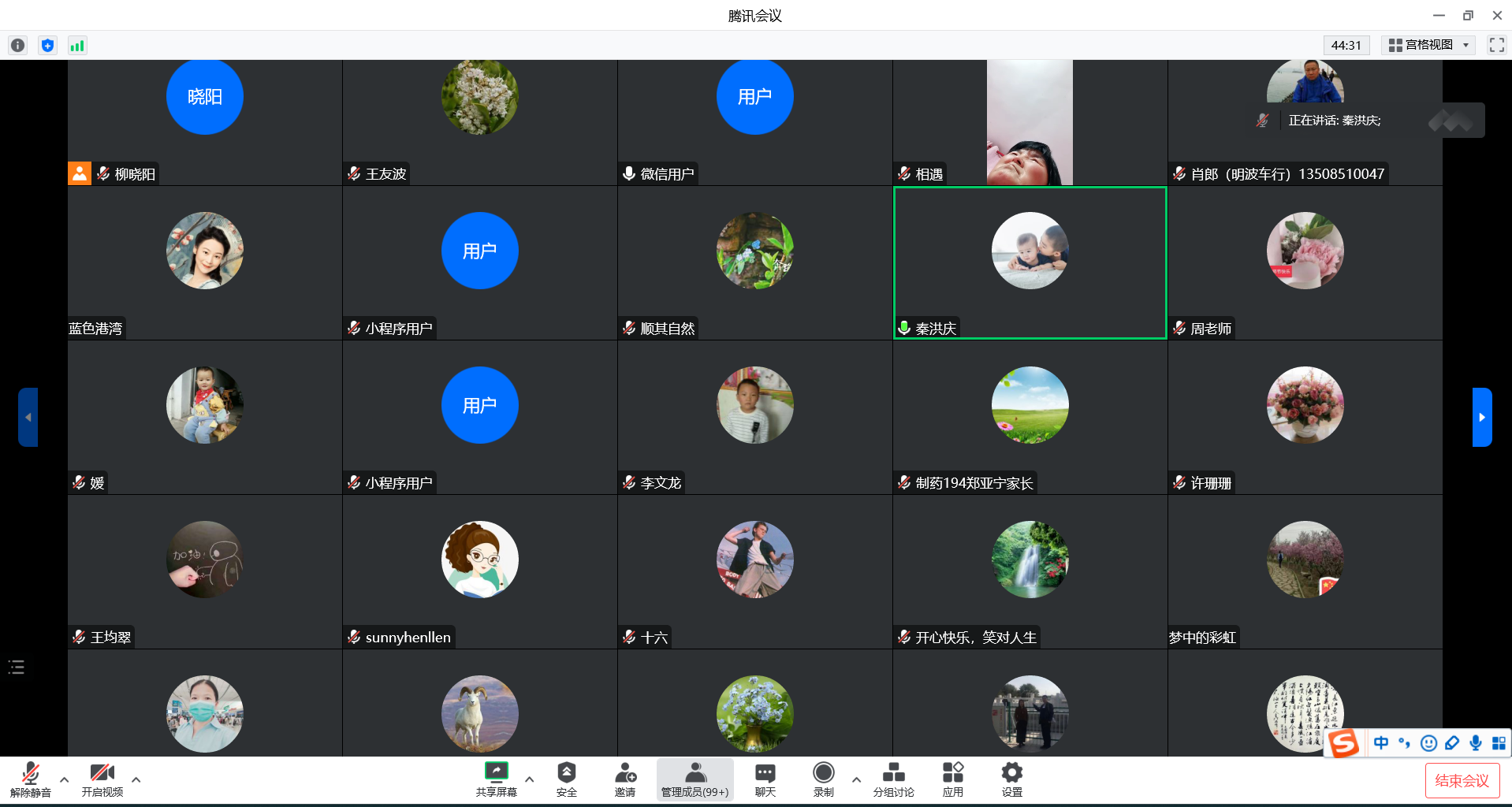
Task: Open the meeting info icon
Action: (x=17, y=46)
